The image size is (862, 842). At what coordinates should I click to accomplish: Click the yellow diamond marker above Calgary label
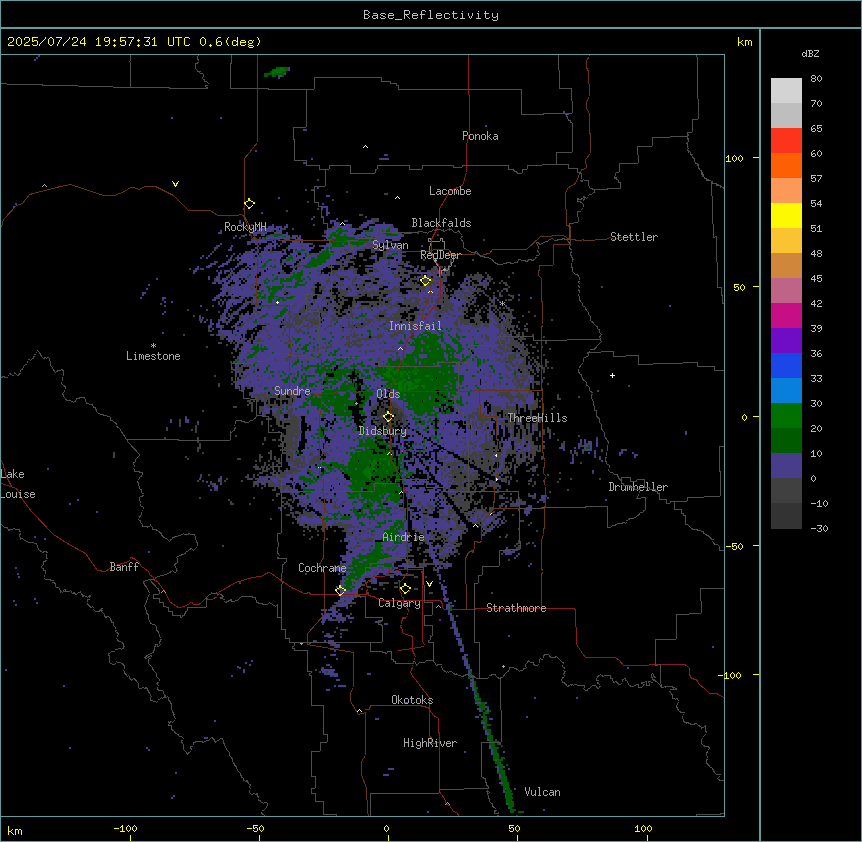405,589
